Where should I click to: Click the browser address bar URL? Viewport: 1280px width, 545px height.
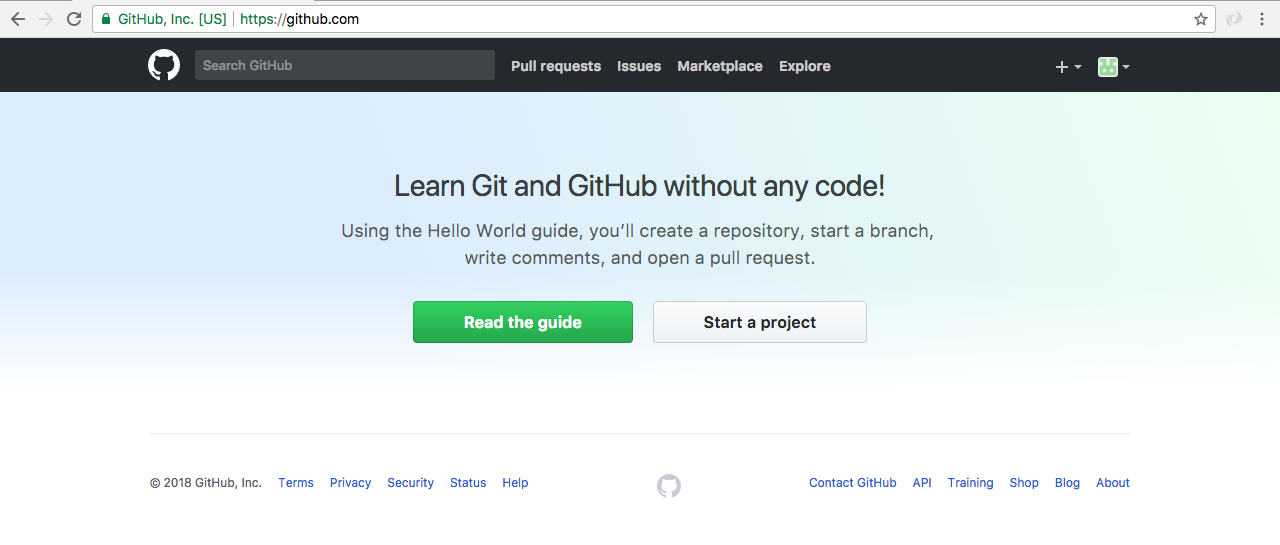[x=300, y=19]
